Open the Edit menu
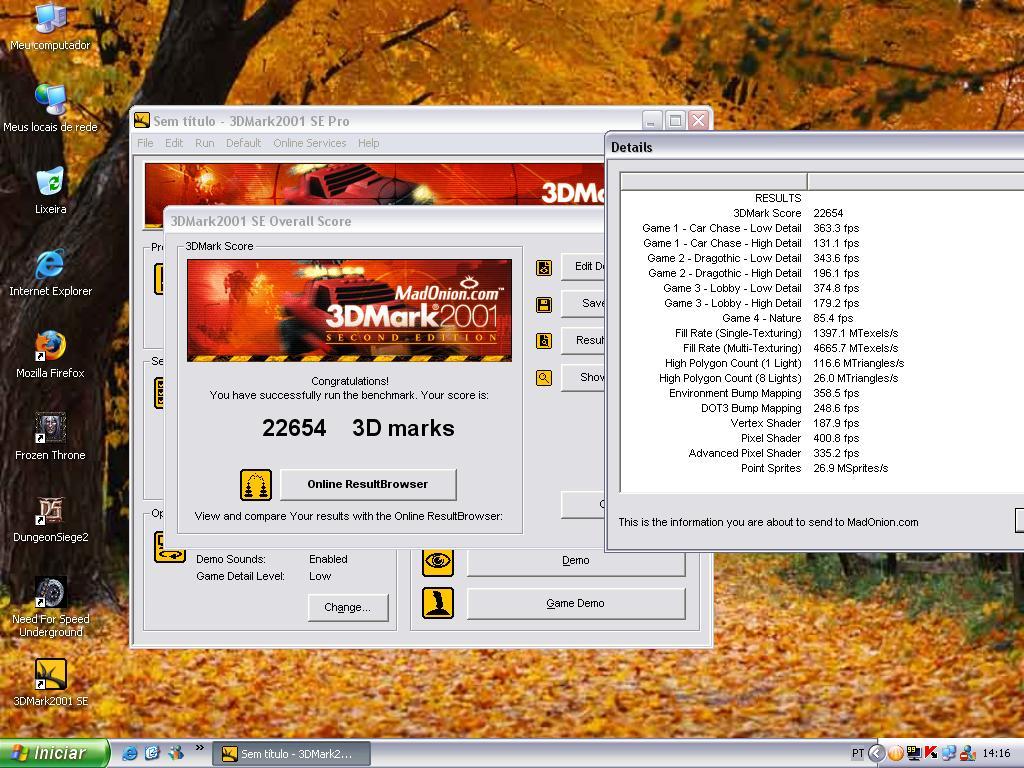Screen dimensions: 1024x768 [x=174, y=143]
